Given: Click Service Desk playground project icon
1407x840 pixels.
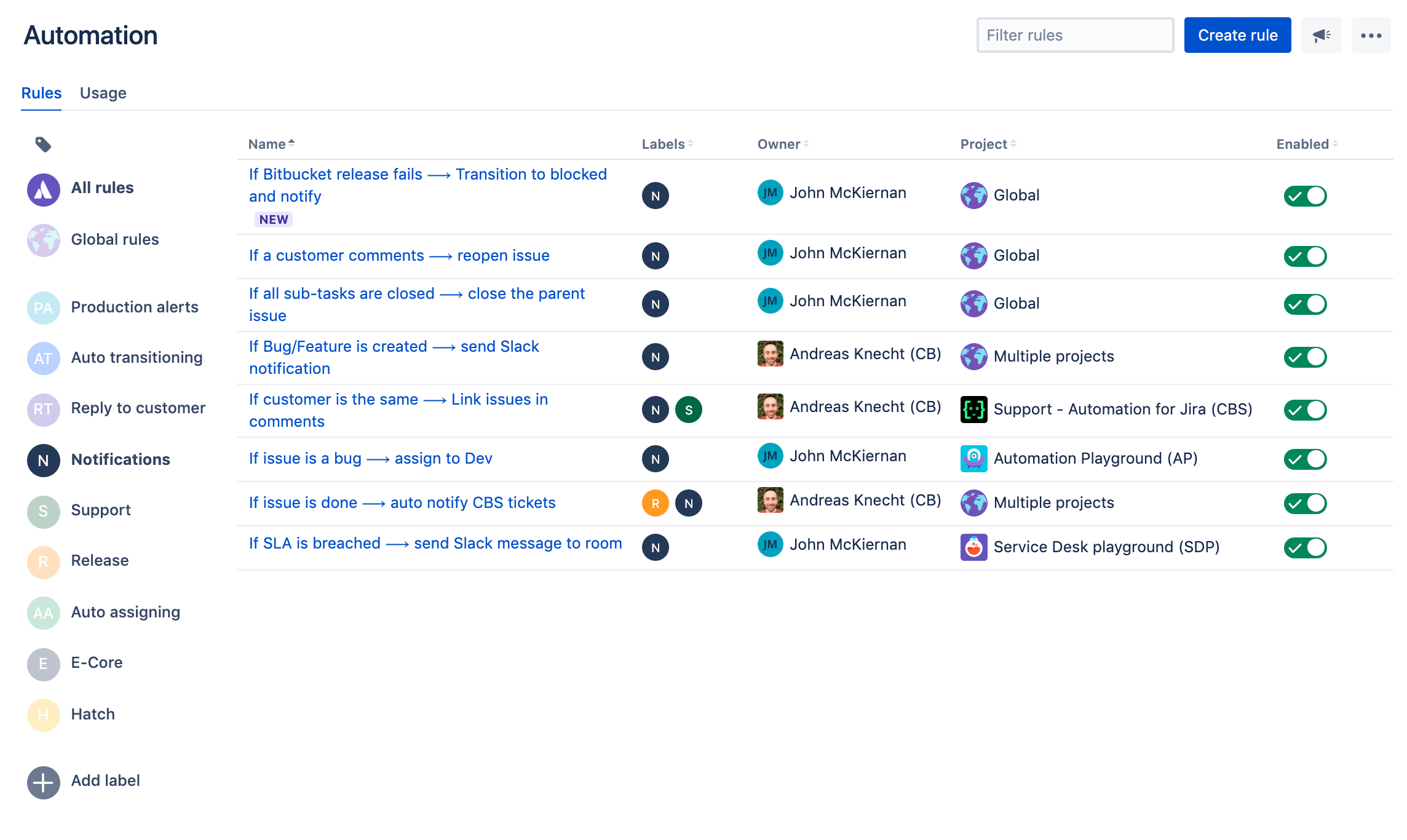Looking at the screenshot, I should [973, 547].
